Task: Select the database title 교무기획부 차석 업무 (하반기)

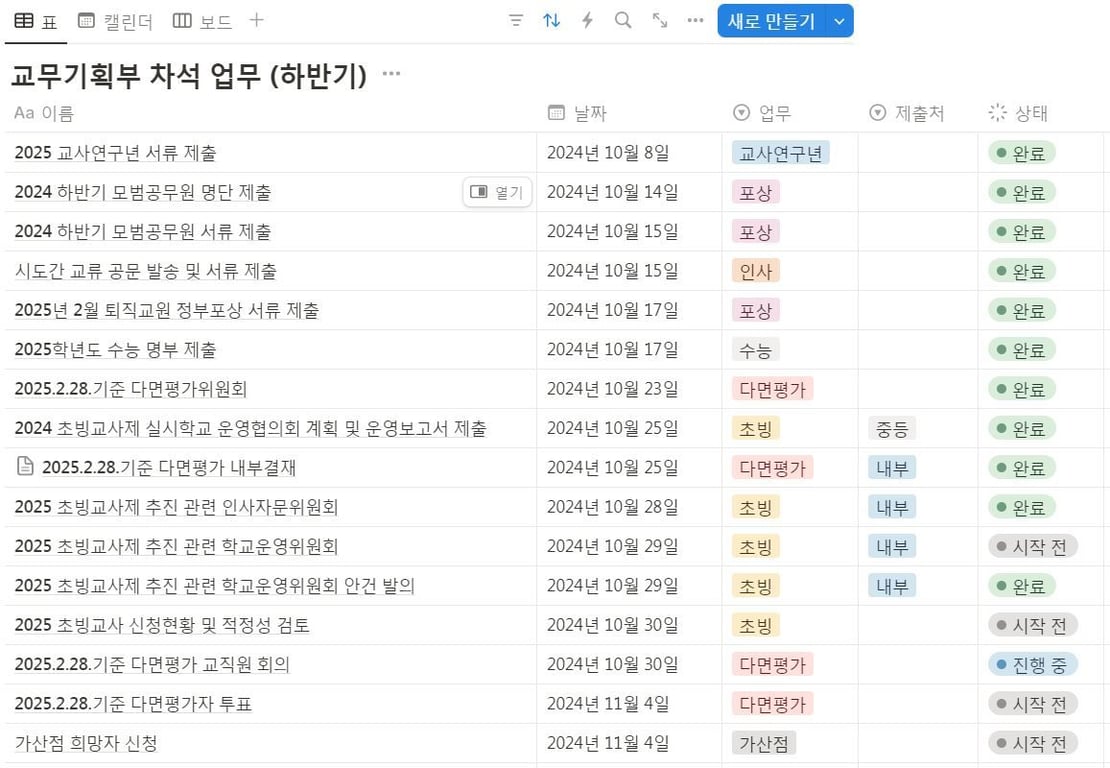Action: pyautogui.click(x=189, y=76)
